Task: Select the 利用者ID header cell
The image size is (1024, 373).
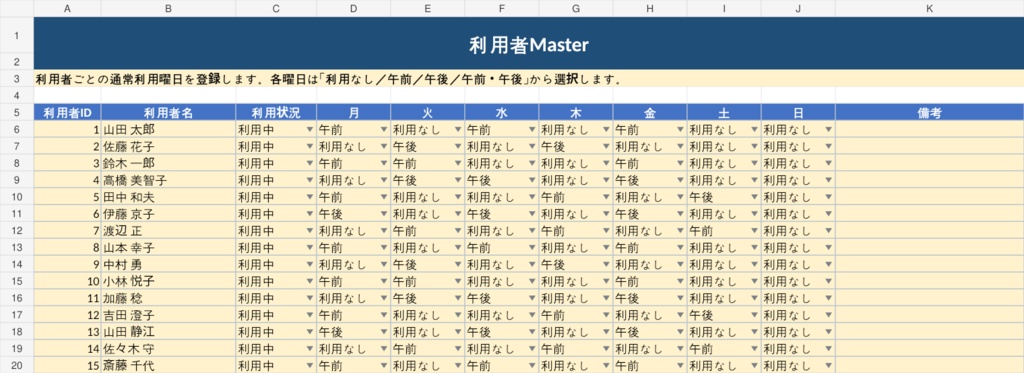Action: point(67,112)
